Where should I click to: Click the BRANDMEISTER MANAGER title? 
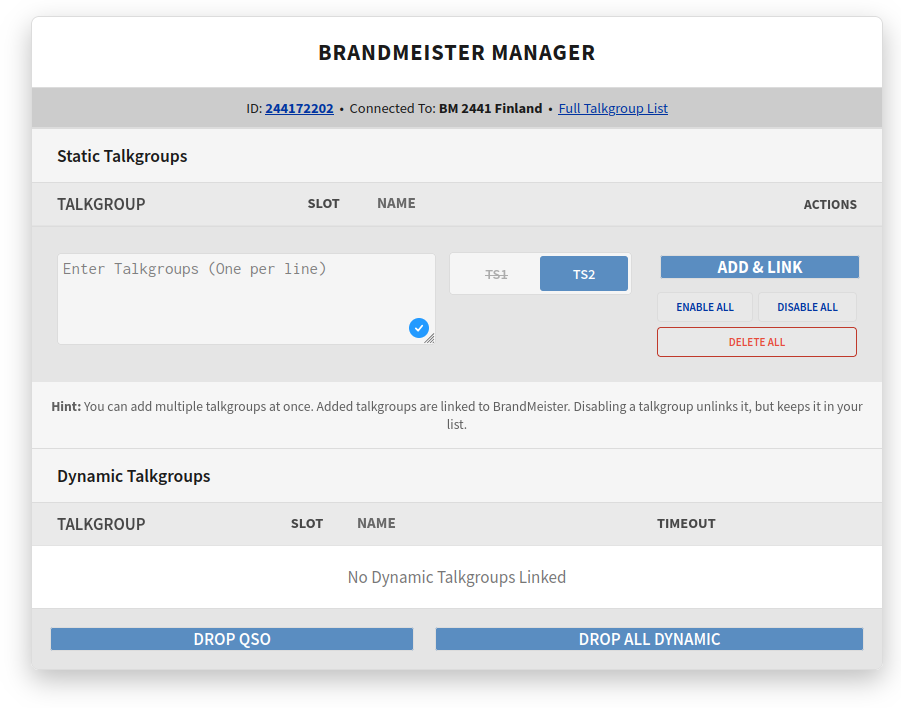click(457, 52)
